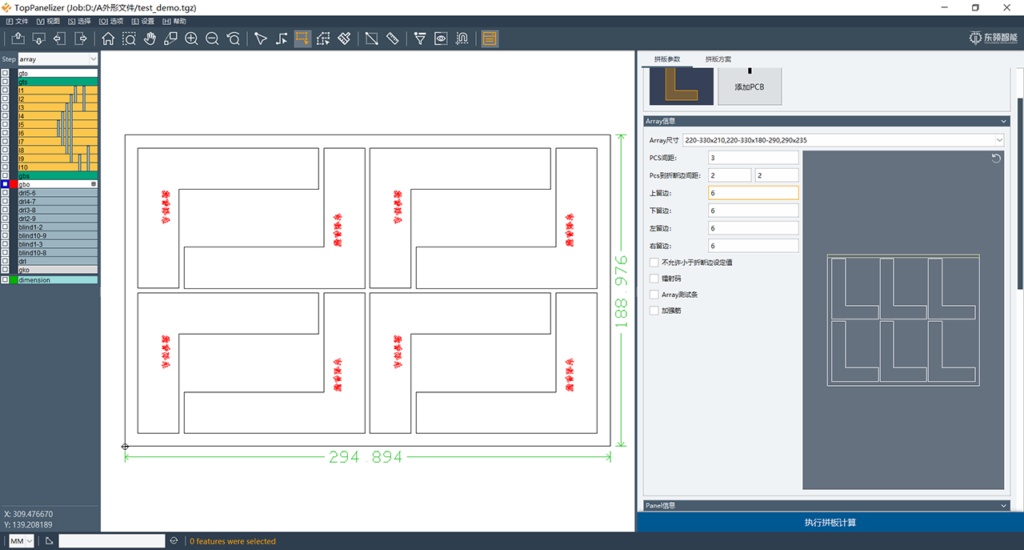Click the reset arrow in preview pane
The image size is (1024, 550).
(996, 158)
